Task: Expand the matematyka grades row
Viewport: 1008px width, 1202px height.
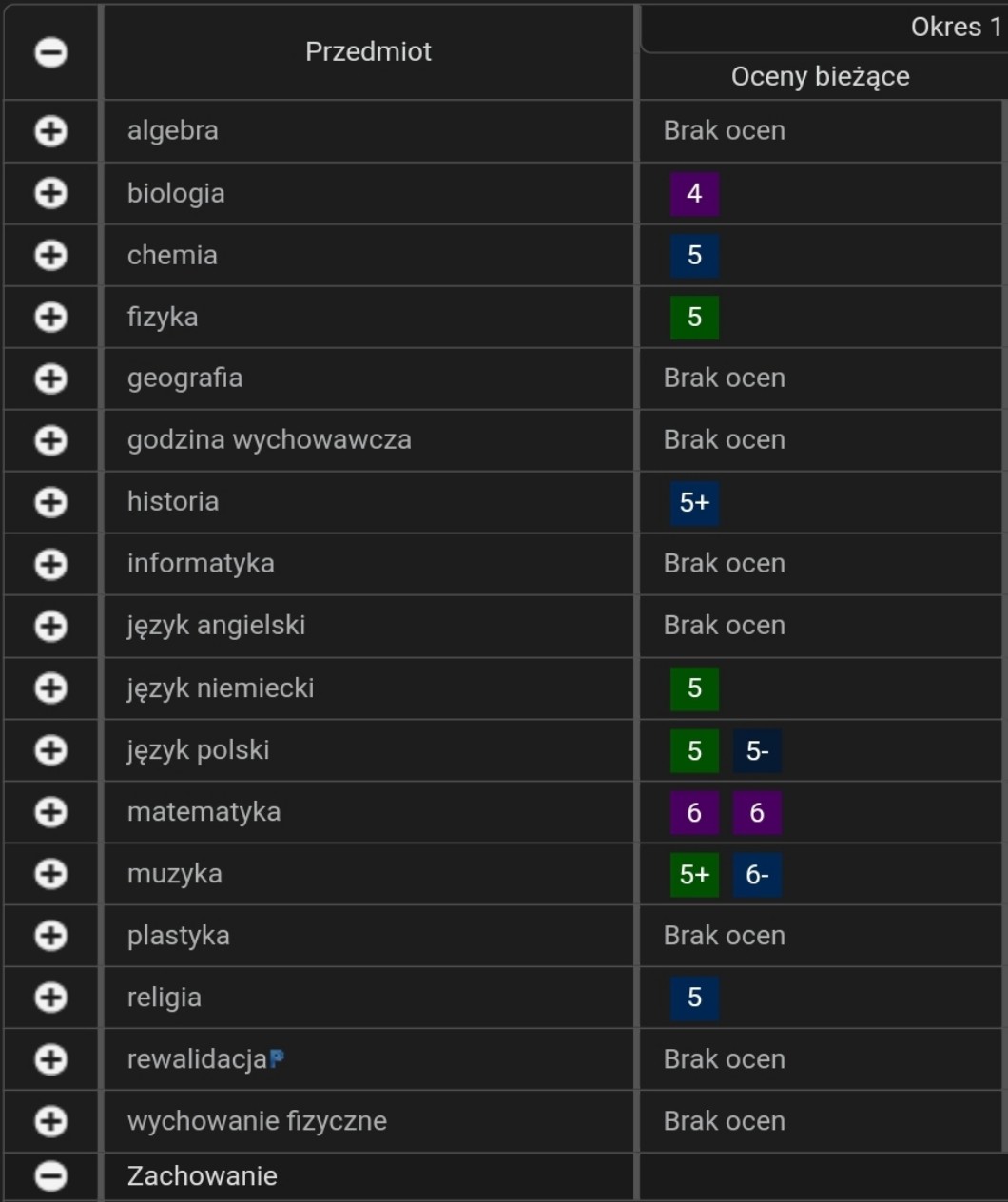Action: coord(51,812)
